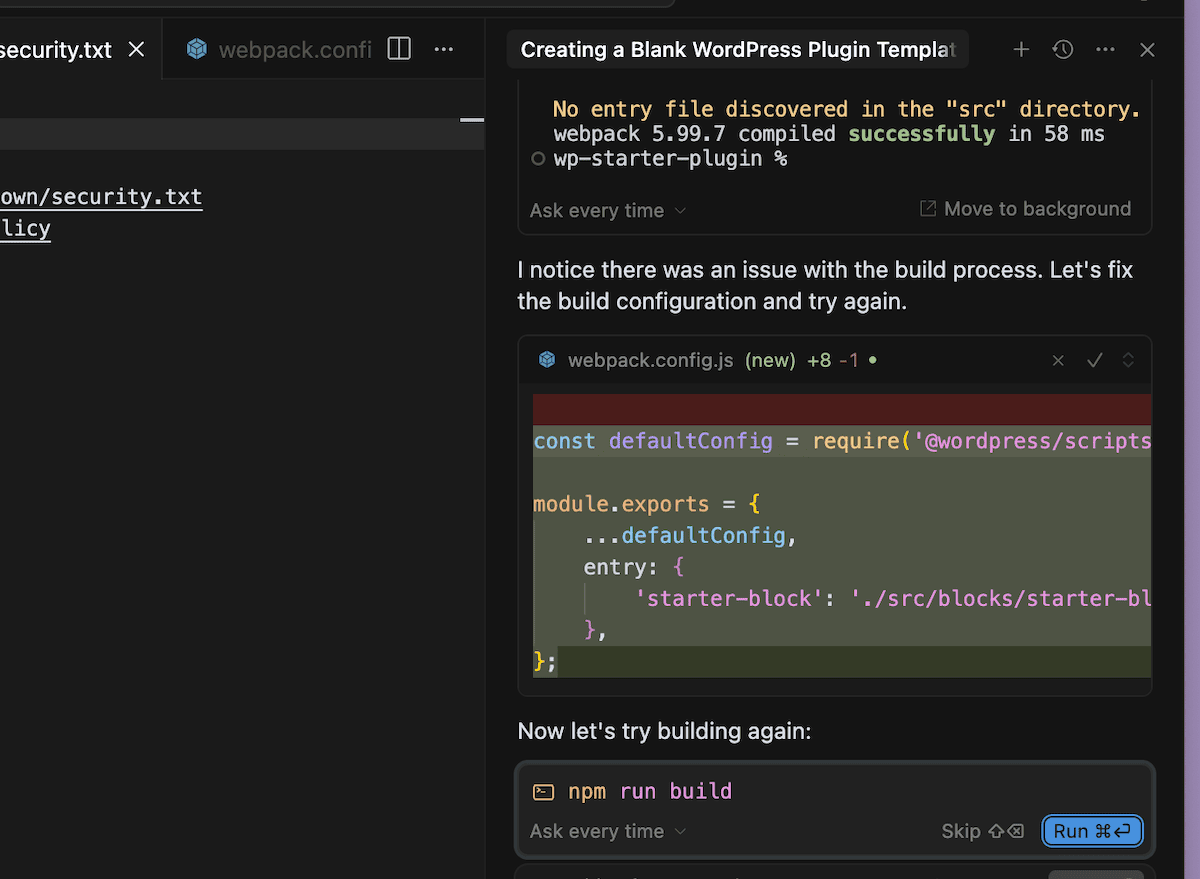The image size is (1200, 879).
Task: Click the 'const defaultConfig' code line
Action: point(842,441)
